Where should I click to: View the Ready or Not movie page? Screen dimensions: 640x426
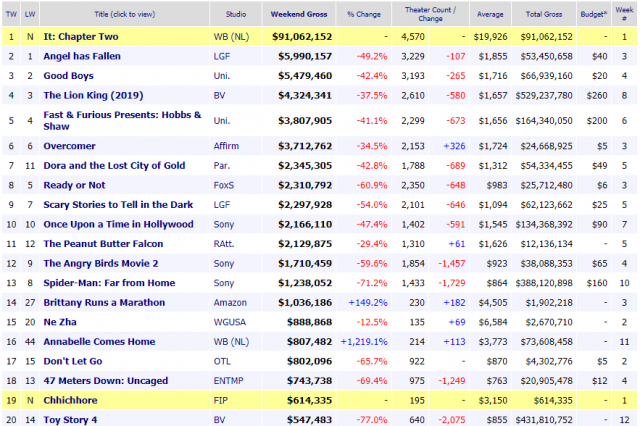point(74,185)
